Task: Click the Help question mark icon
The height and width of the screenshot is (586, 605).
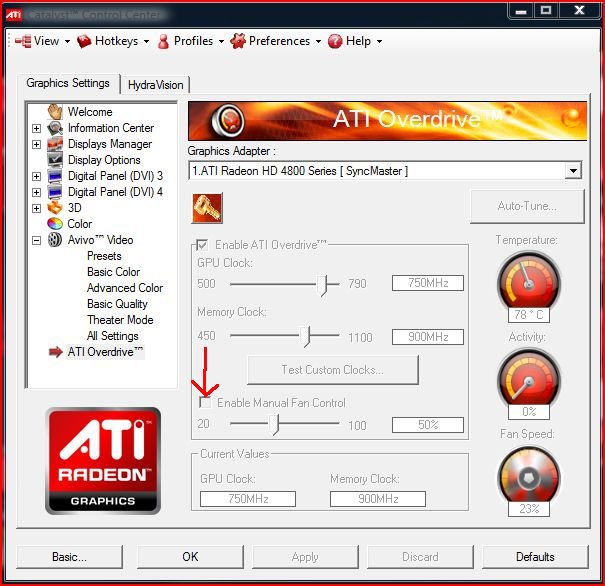Action: tap(335, 41)
